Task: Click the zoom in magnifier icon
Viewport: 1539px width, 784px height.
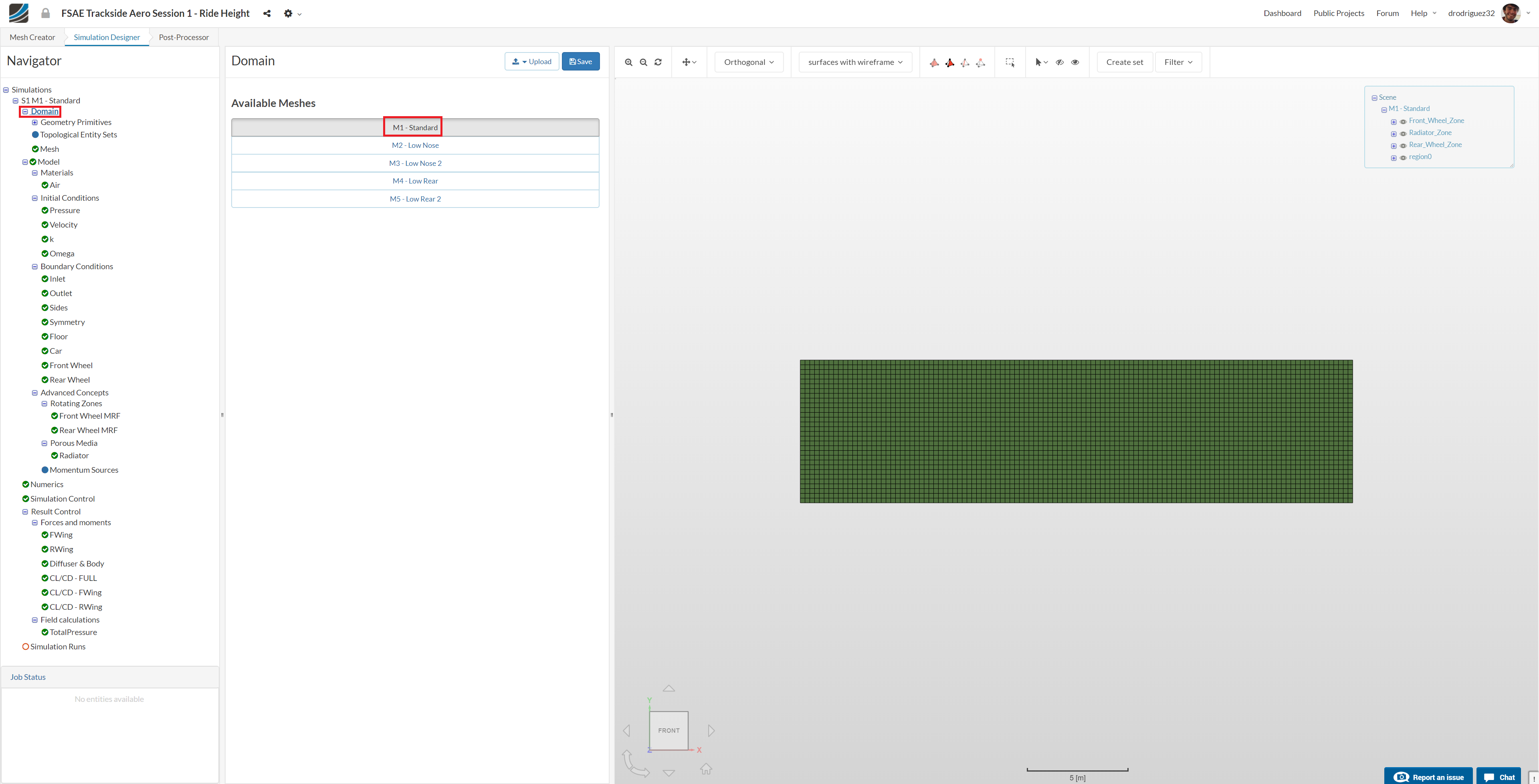Action: 628,62
